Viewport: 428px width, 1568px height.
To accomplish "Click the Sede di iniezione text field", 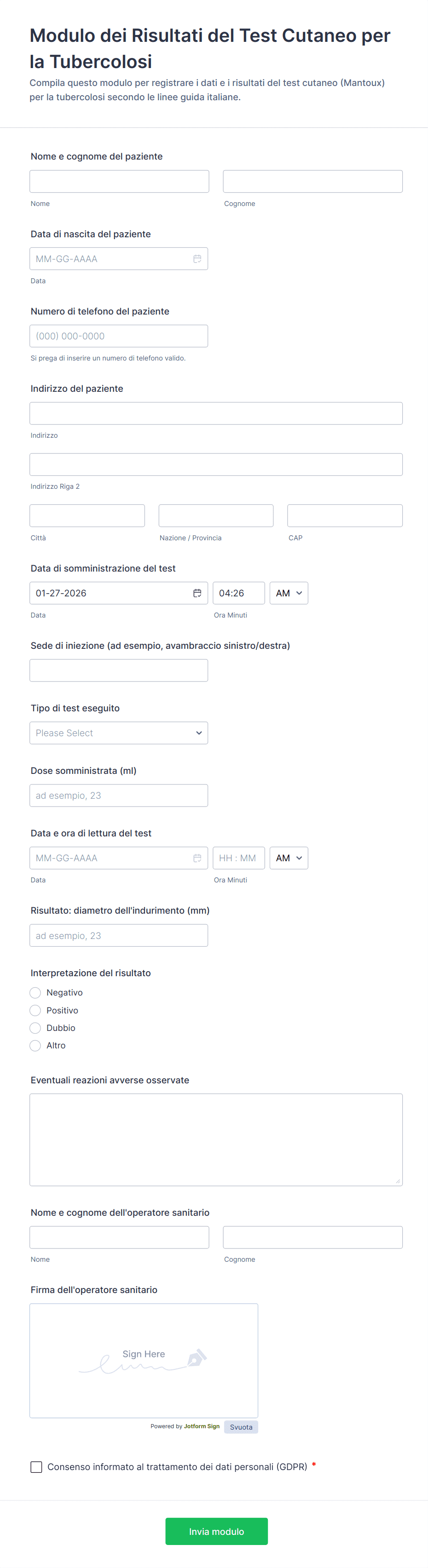I will click(x=119, y=670).
